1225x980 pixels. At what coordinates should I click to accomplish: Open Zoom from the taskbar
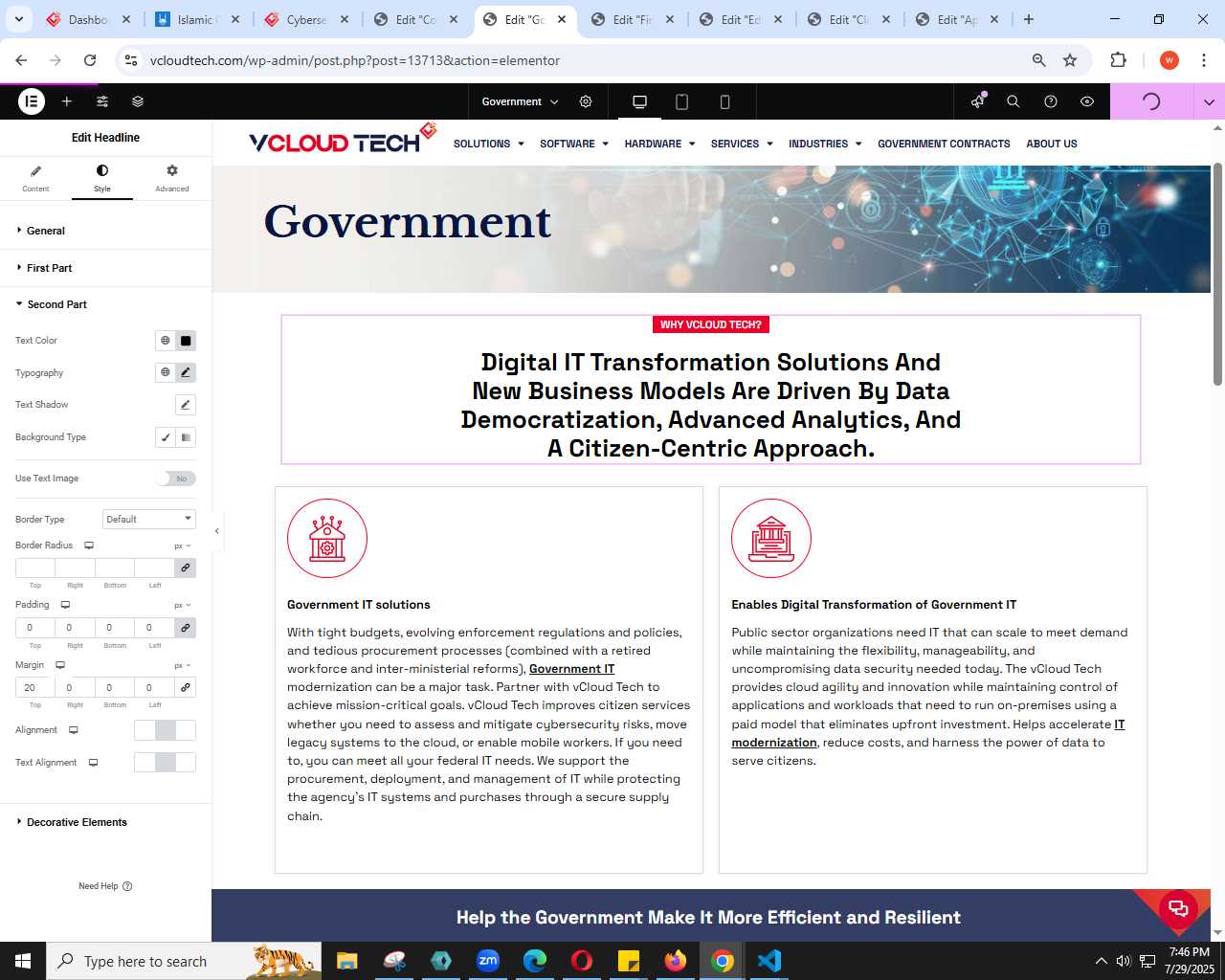click(488, 960)
